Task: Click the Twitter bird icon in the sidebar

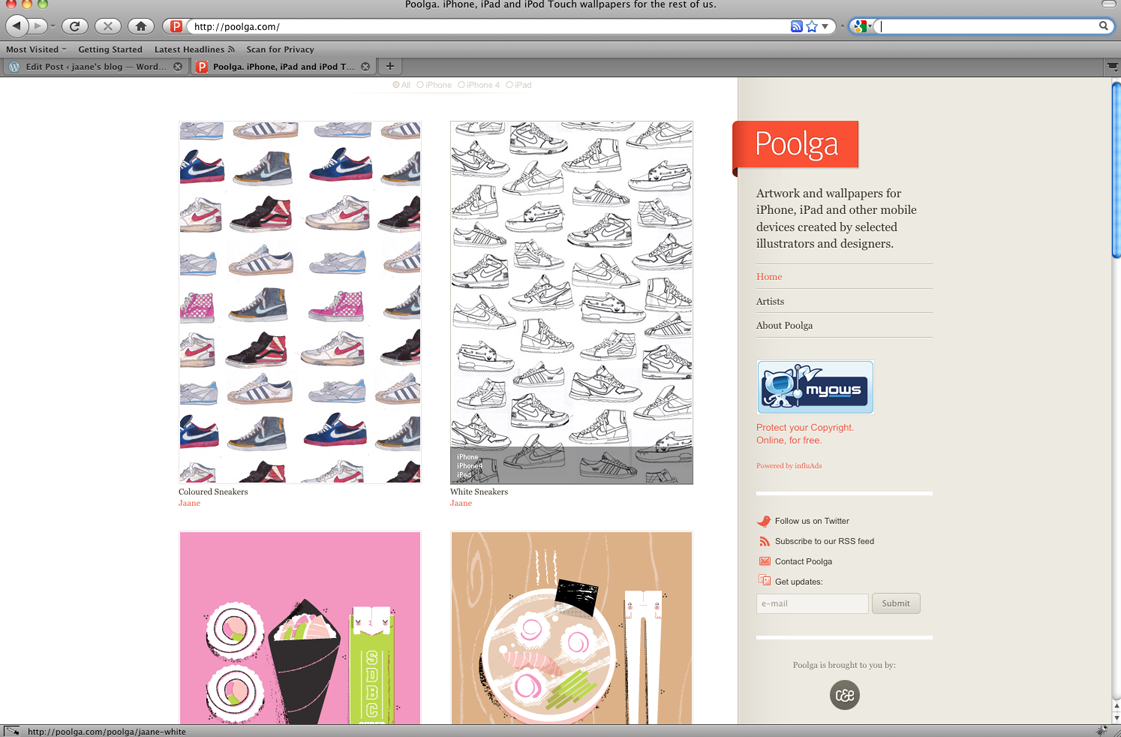Action: tap(764, 520)
